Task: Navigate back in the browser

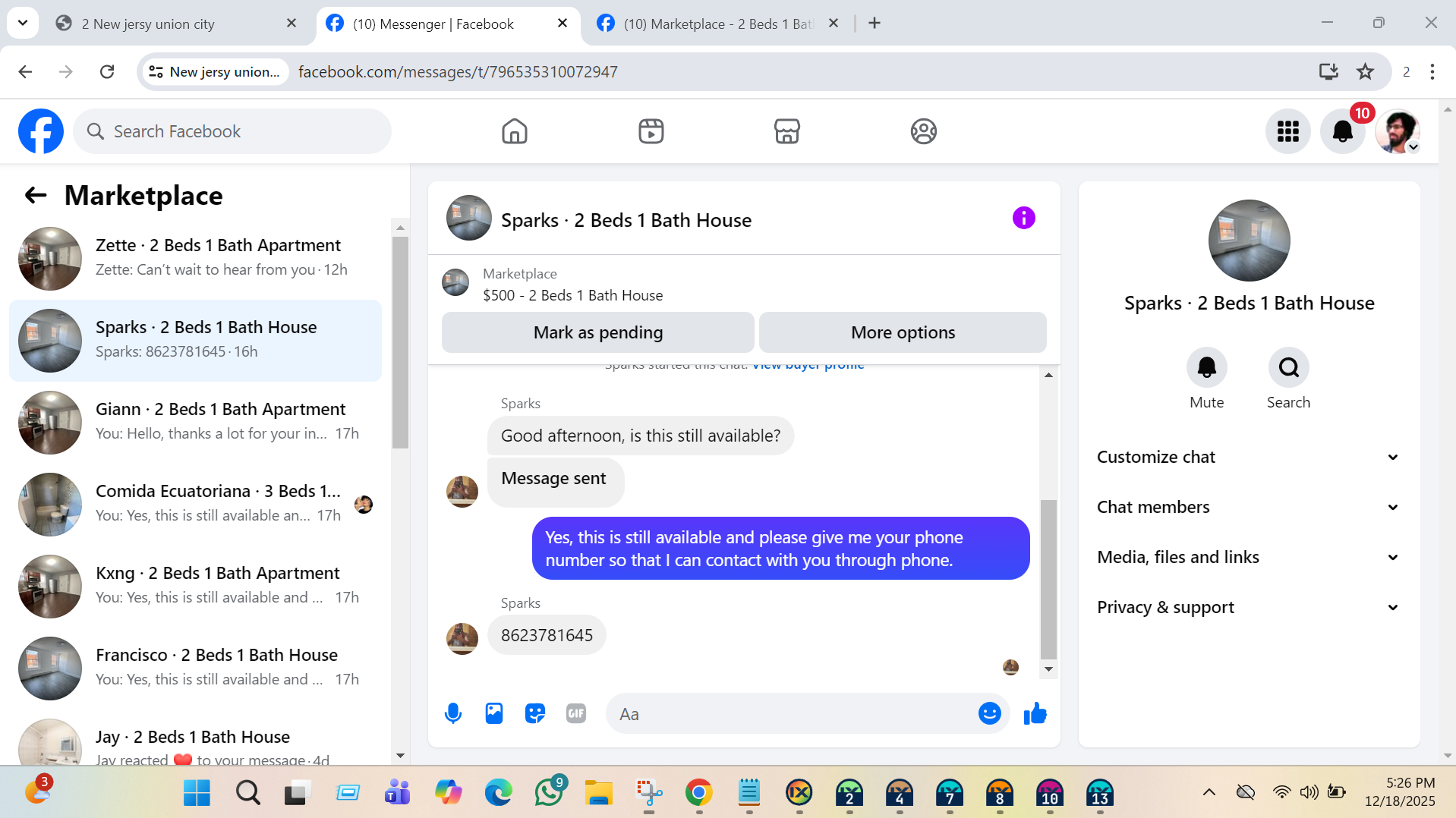Action: pyautogui.click(x=25, y=71)
